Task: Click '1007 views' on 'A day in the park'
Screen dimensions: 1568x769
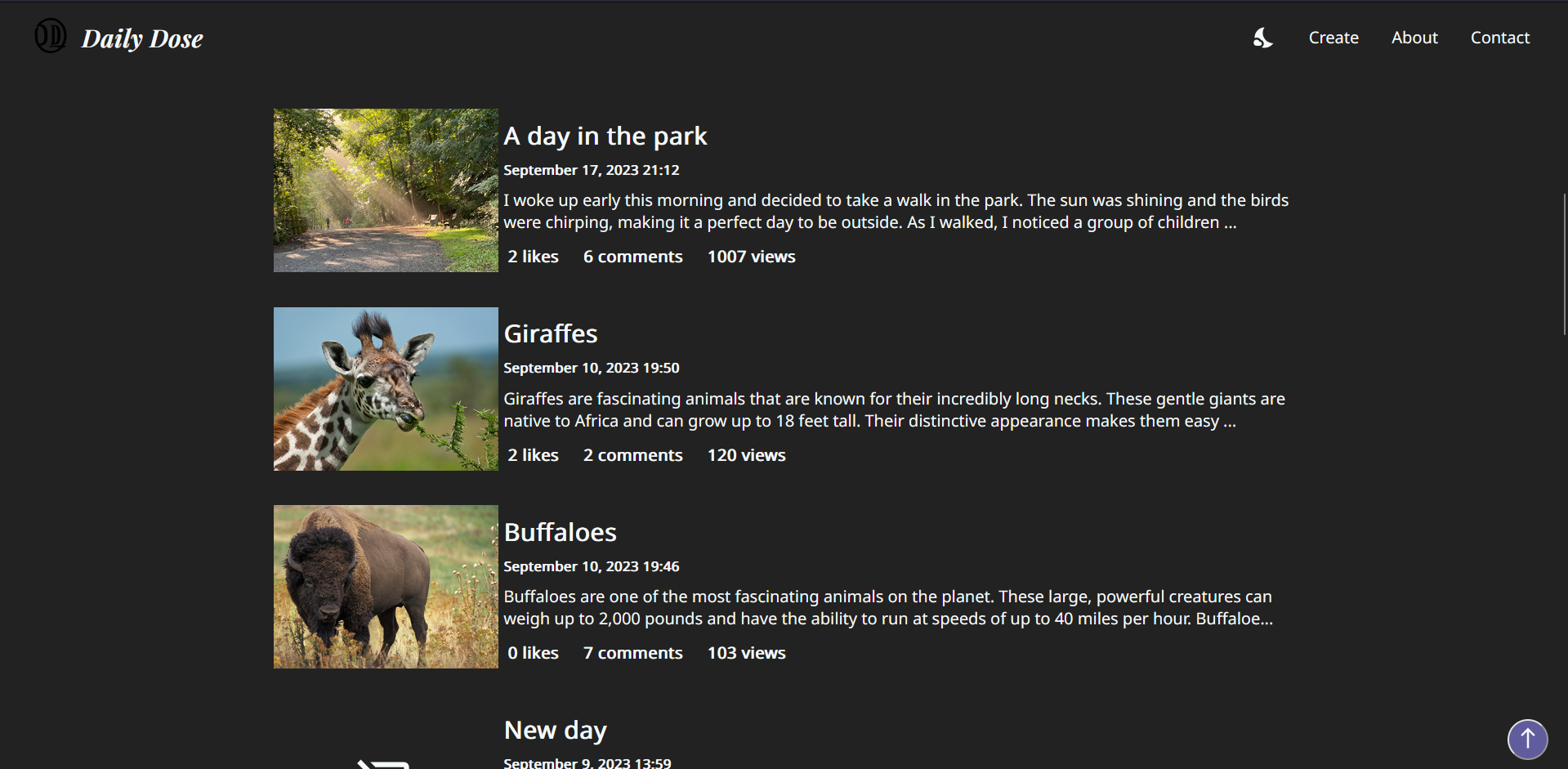Action: [750, 256]
